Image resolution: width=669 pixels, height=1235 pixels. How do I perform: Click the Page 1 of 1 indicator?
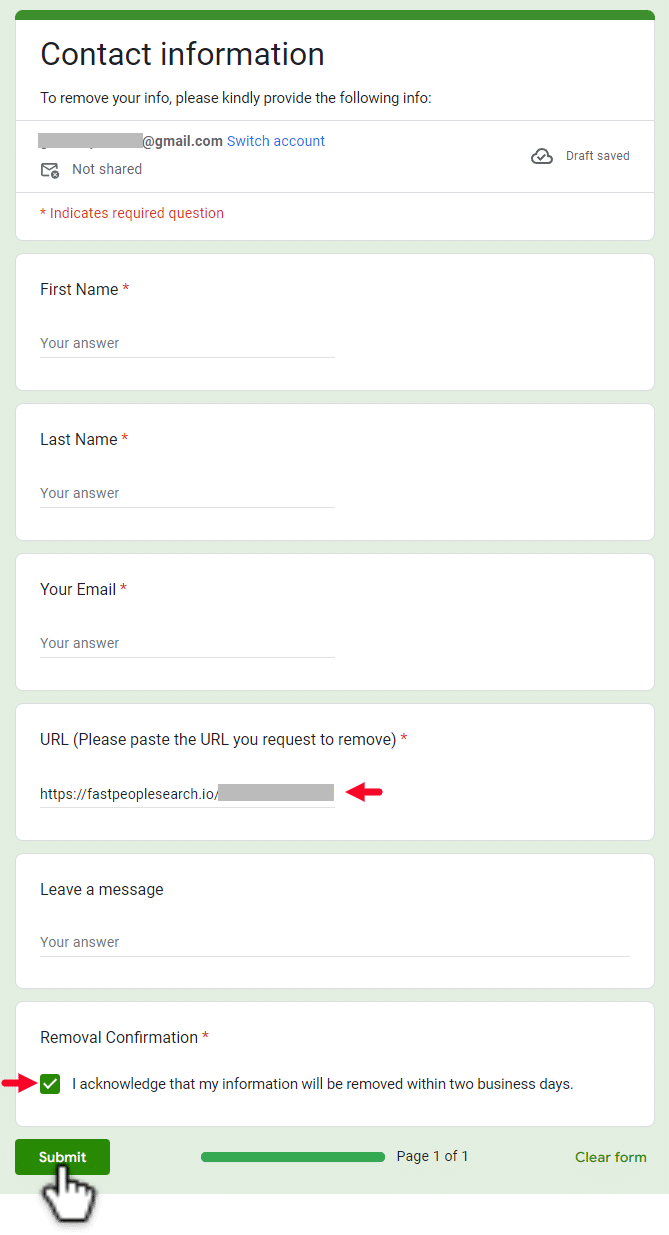pos(432,1156)
